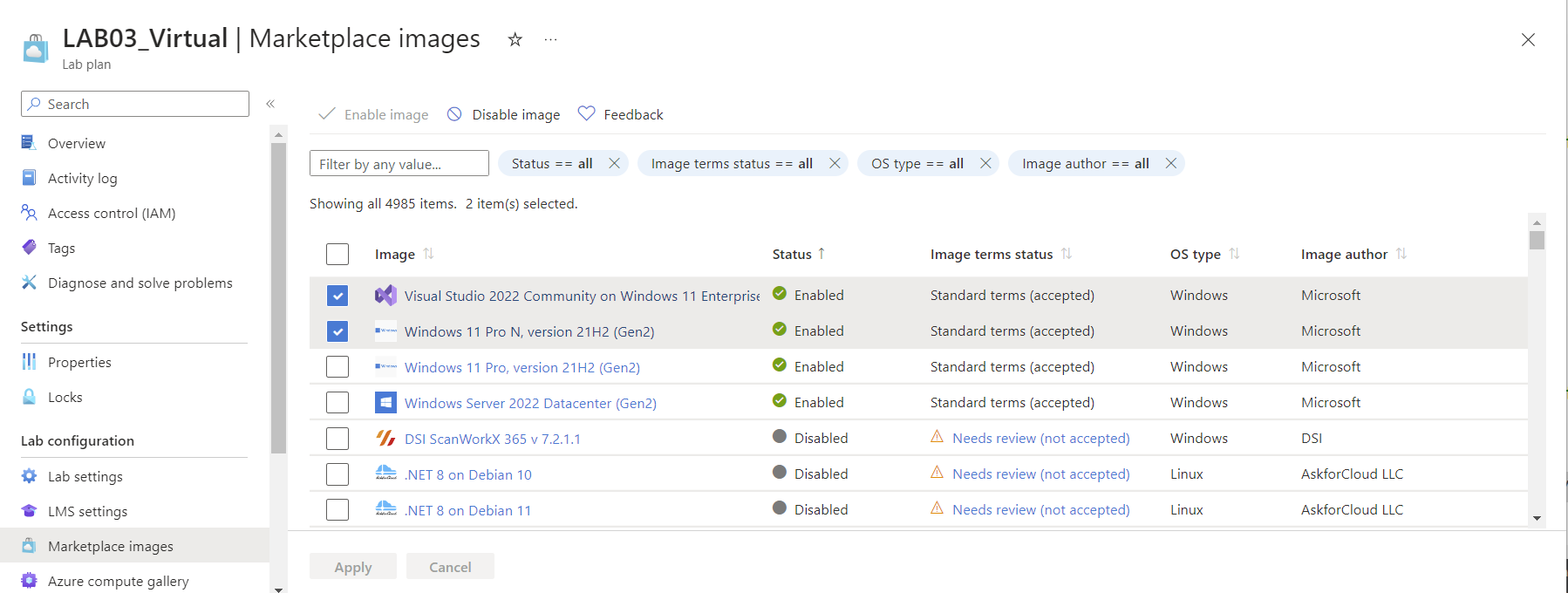The height and width of the screenshot is (593, 1568).
Task: Sort the table by Image author
Action: pos(1353,254)
